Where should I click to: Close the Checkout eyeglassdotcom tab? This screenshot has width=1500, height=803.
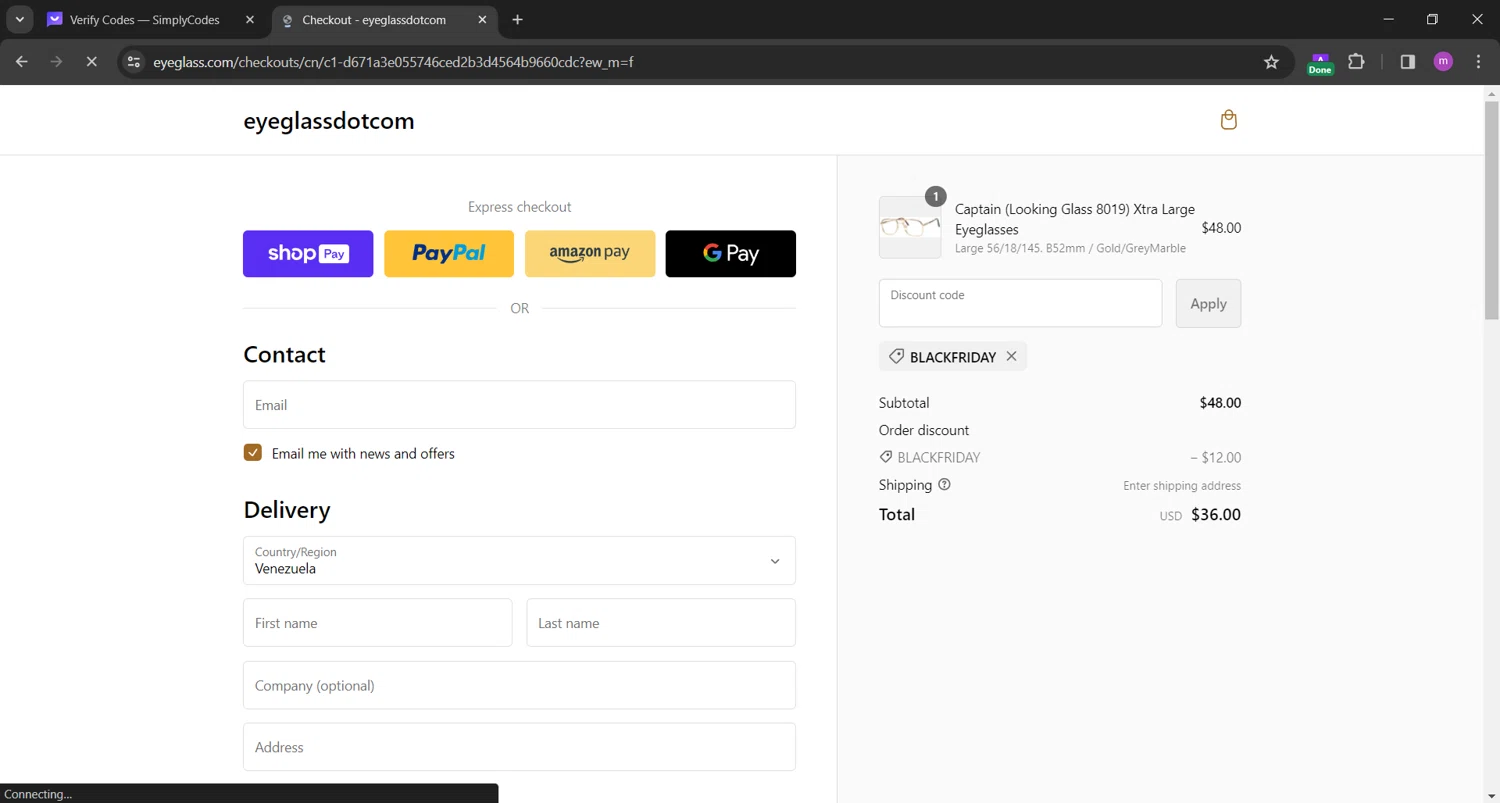click(482, 20)
